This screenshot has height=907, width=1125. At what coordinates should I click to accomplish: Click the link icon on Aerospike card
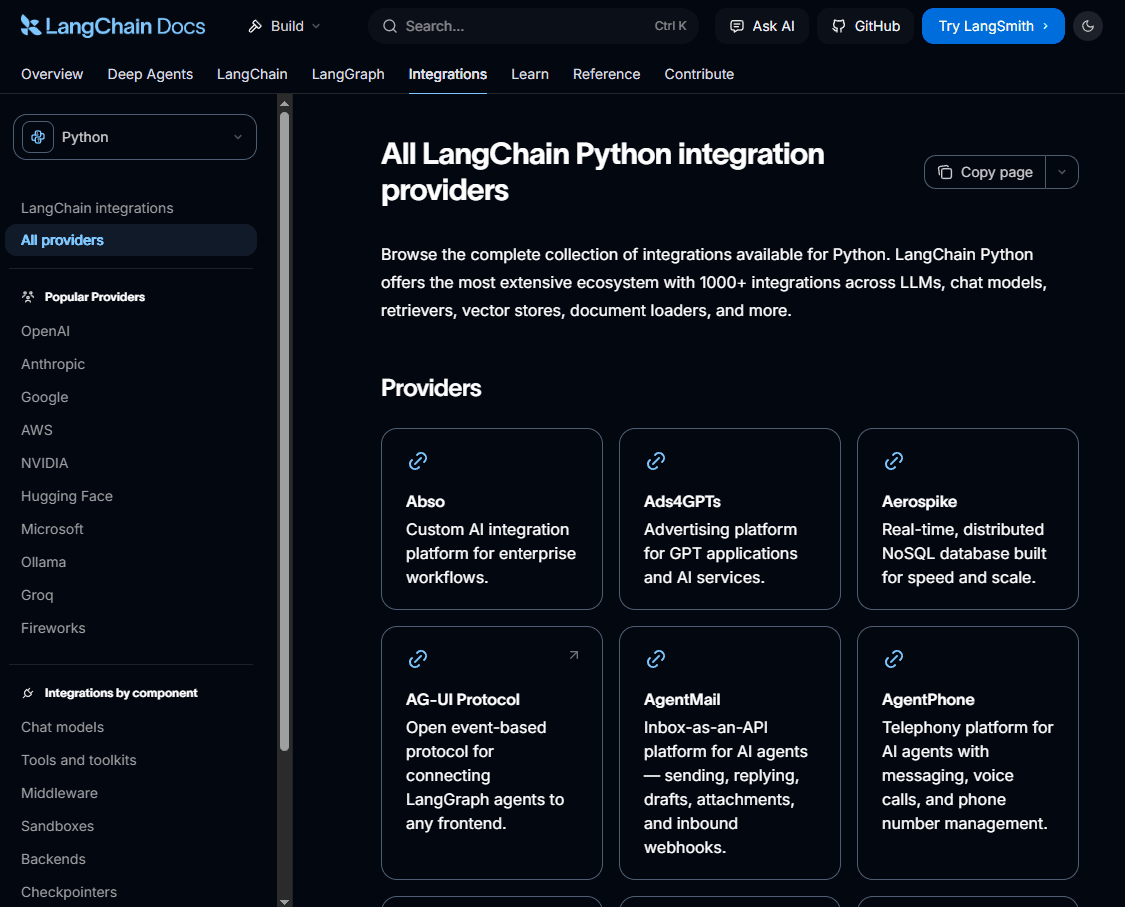[x=894, y=461]
